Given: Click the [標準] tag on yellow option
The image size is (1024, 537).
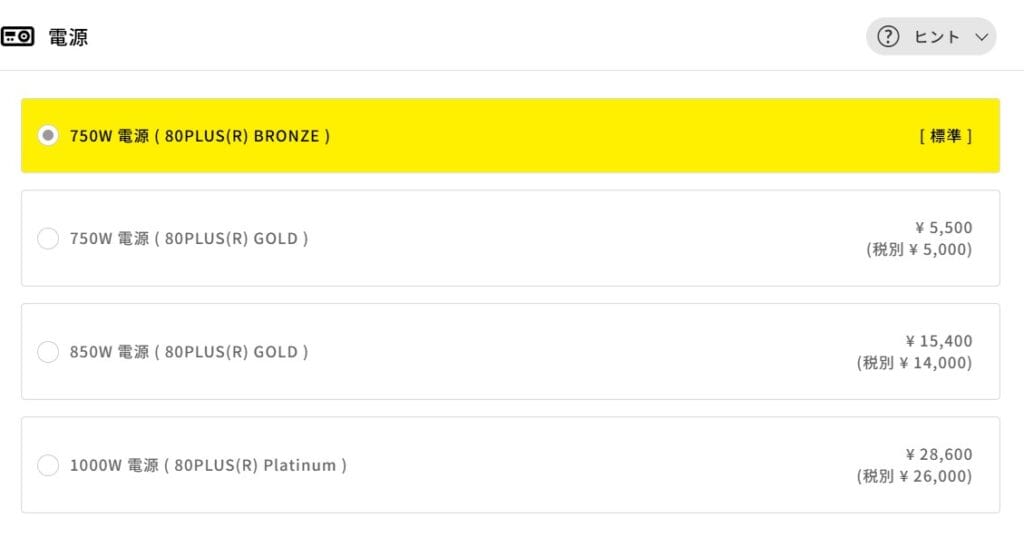Looking at the screenshot, I should click(945, 136).
